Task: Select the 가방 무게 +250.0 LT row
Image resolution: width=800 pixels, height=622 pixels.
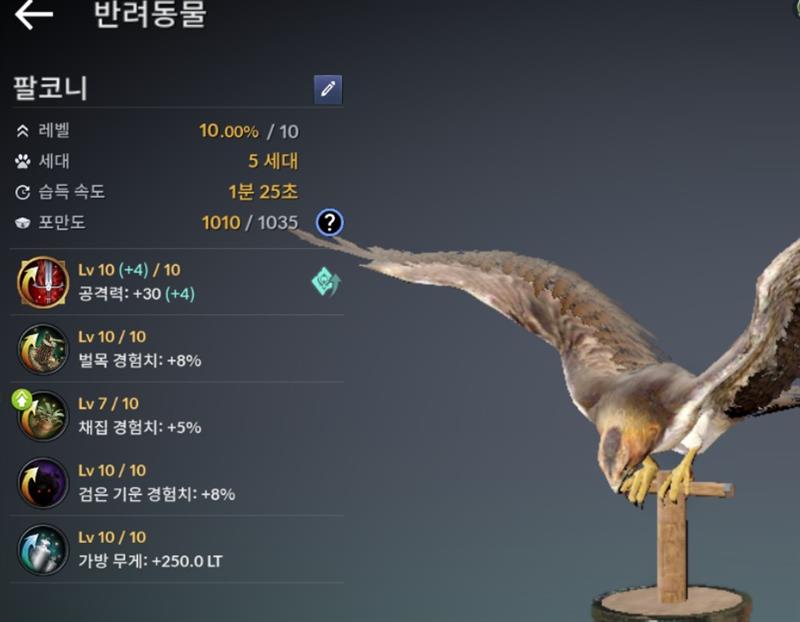Action: click(x=177, y=550)
